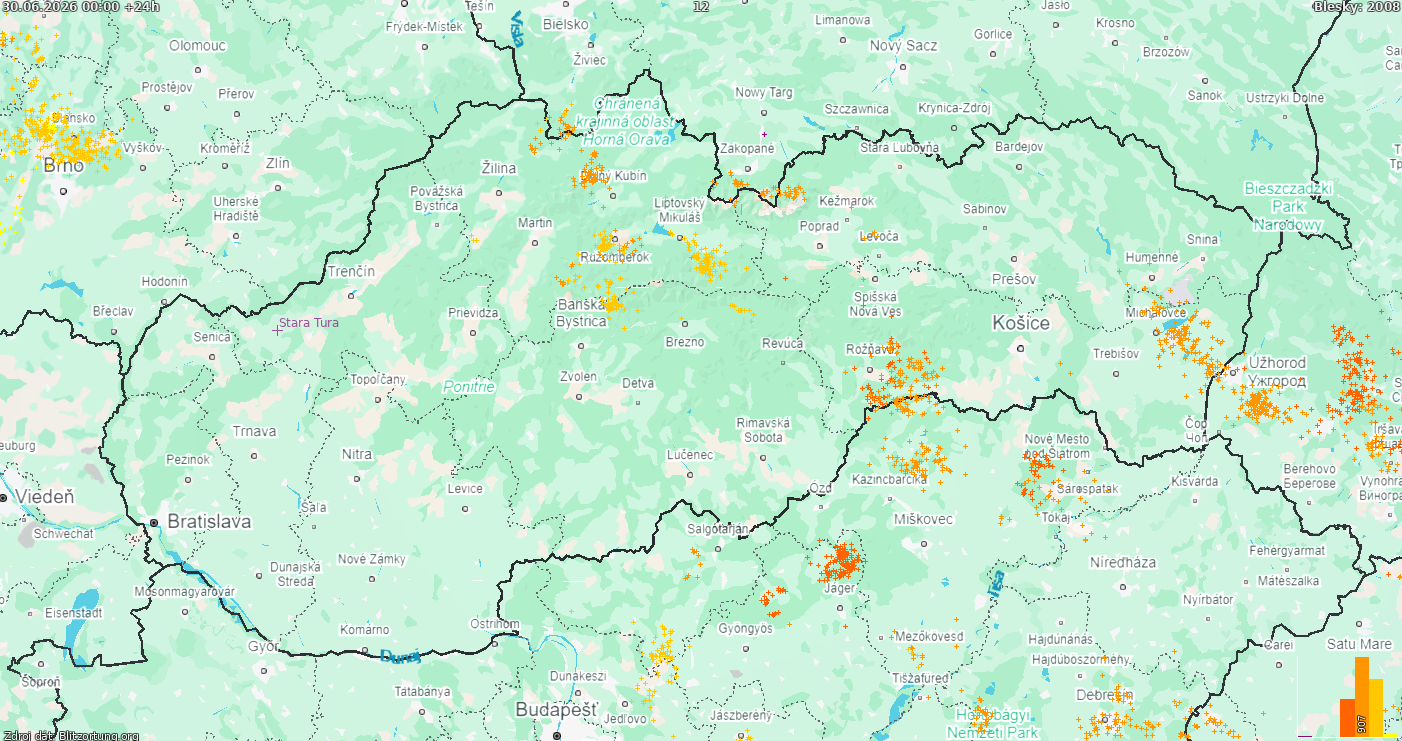Click the Nový Sącz town label
This screenshot has width=1402, height=741.
[904, 45]
